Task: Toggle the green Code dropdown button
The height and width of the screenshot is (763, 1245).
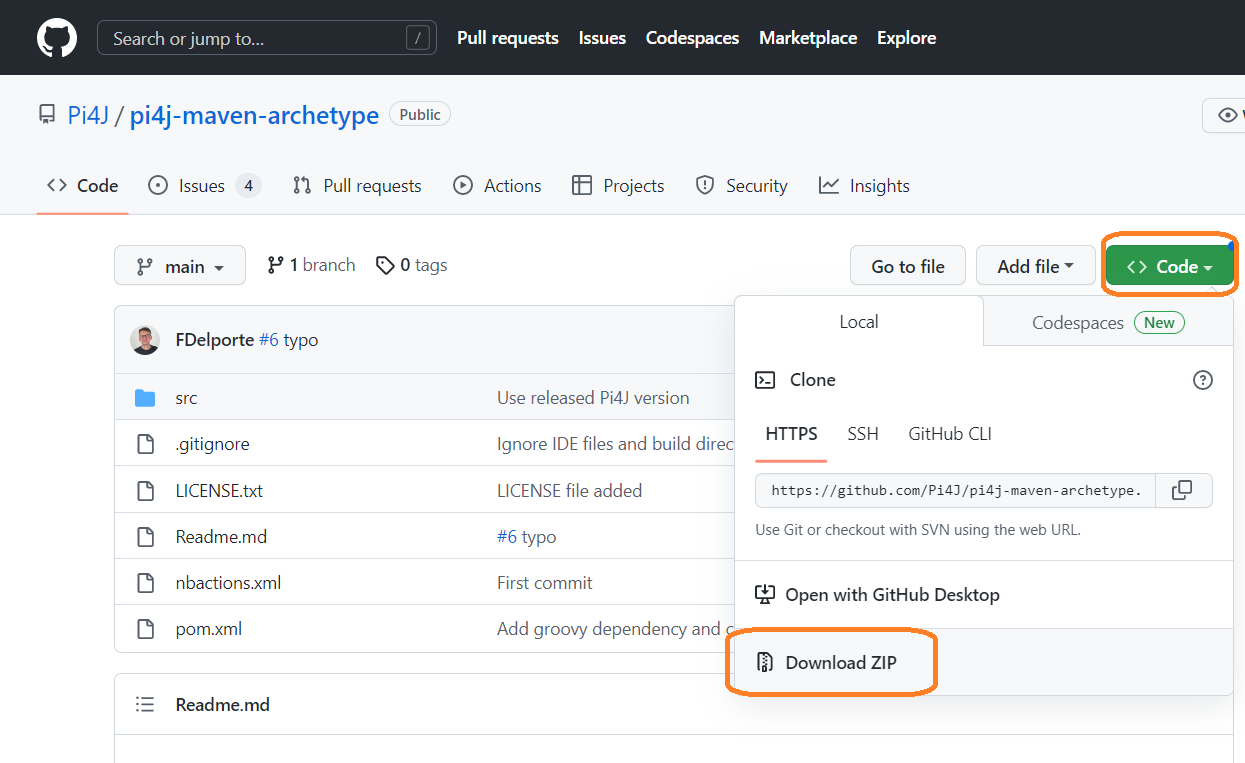Action: 1169,266
